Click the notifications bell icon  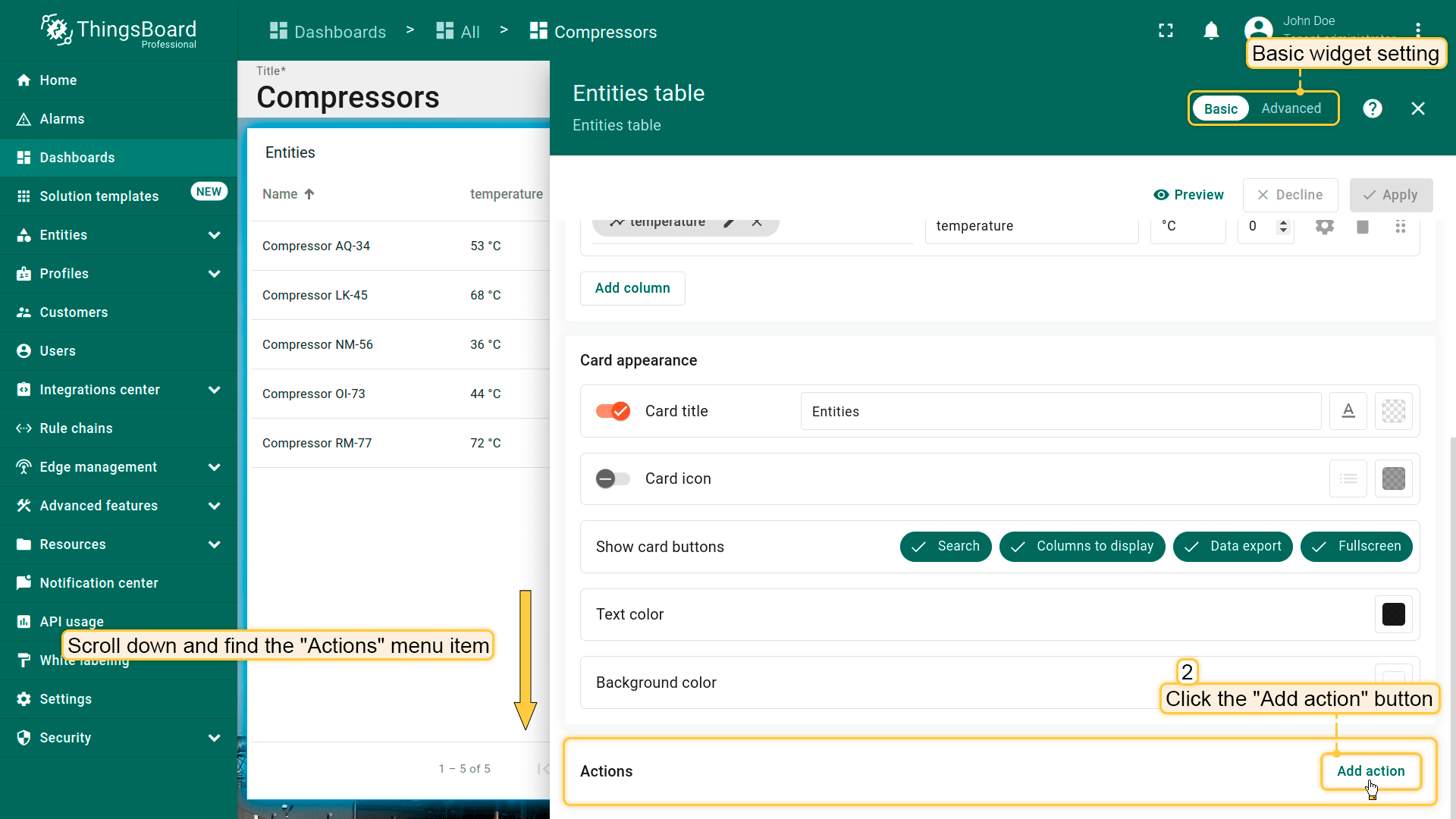pos(1211,31)
